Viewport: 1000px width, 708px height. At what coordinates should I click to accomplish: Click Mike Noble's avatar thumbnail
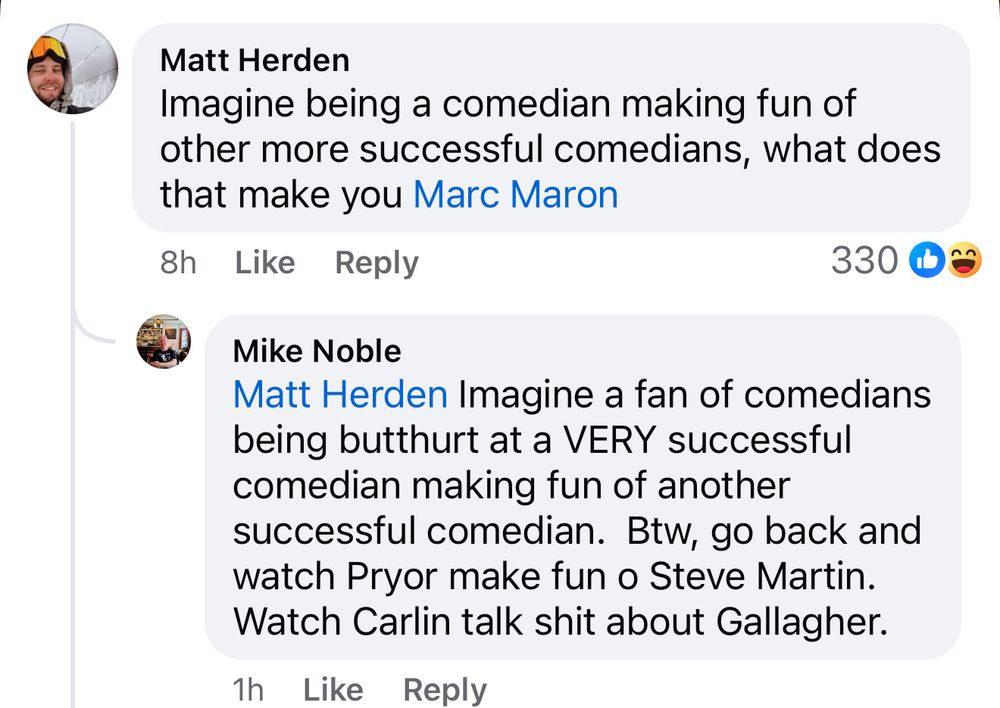point(165,340)
